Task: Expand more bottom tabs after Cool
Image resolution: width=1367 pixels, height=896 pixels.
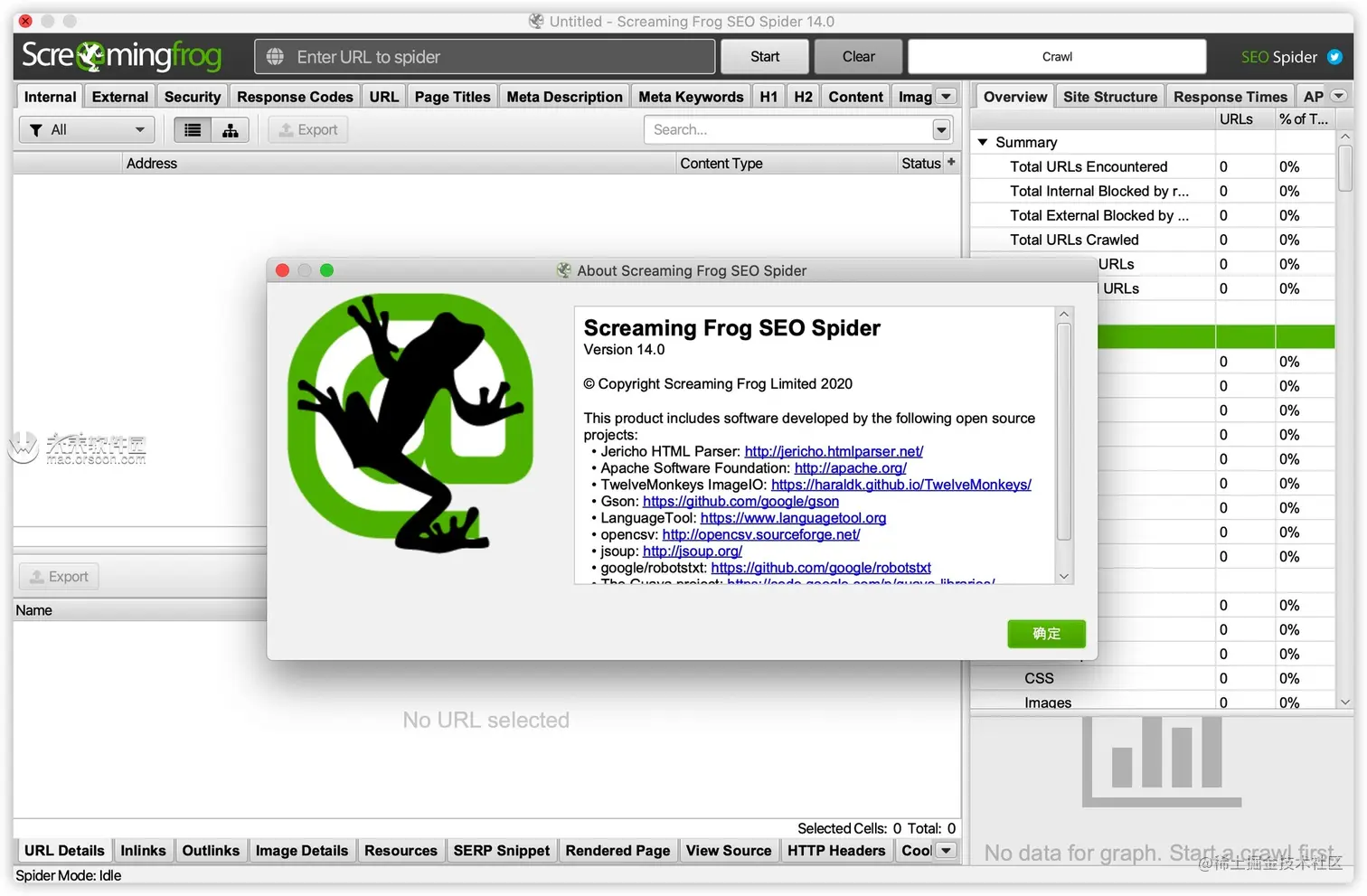Action: (x=947, y=850)
